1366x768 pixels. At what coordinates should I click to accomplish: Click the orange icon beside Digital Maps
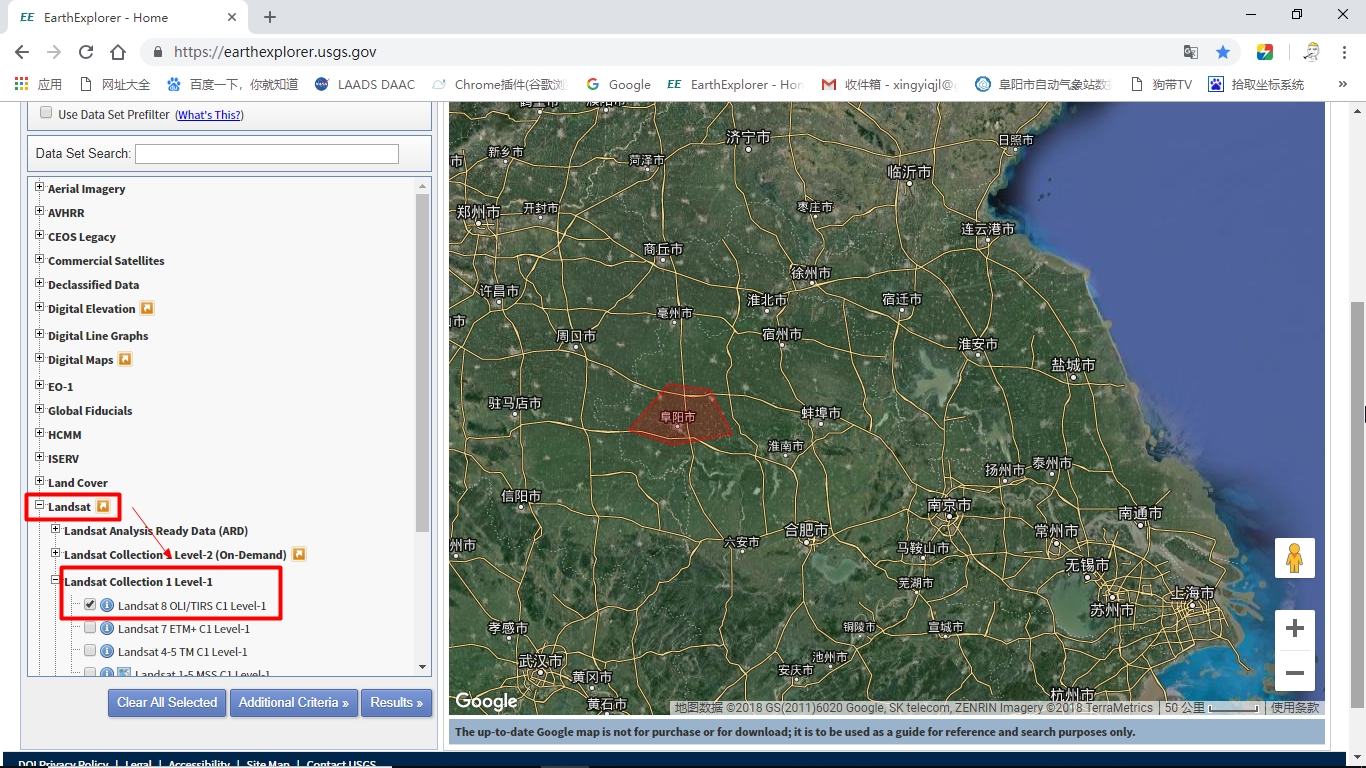tap(125, 359)
